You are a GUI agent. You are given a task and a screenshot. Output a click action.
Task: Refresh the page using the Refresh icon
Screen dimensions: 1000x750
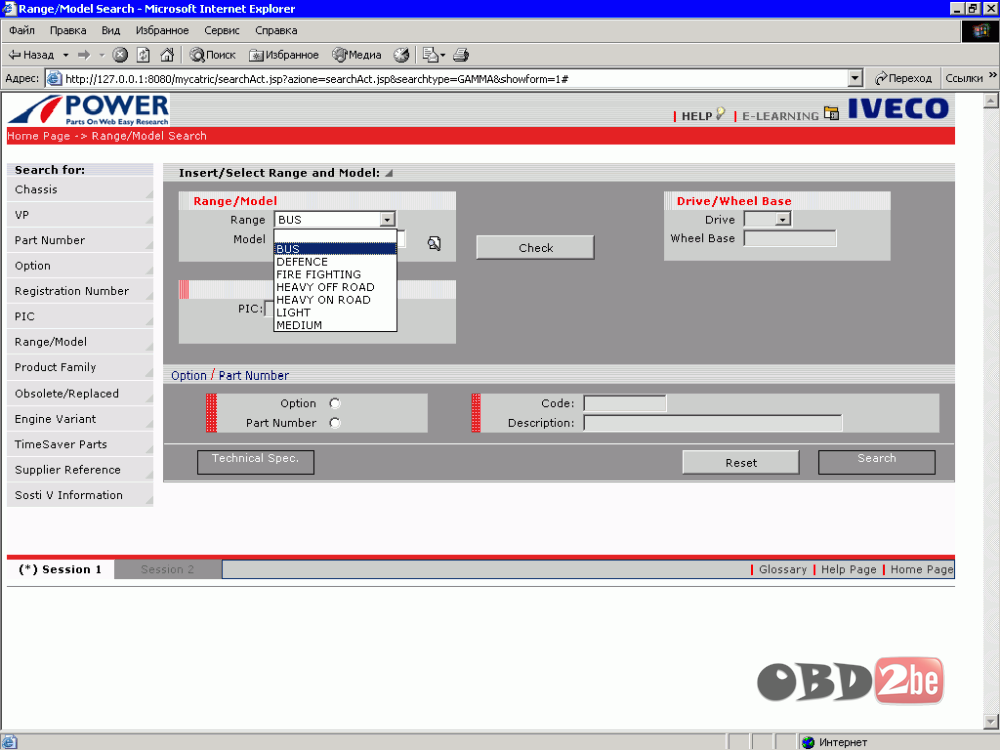click(x=143, y=55)
